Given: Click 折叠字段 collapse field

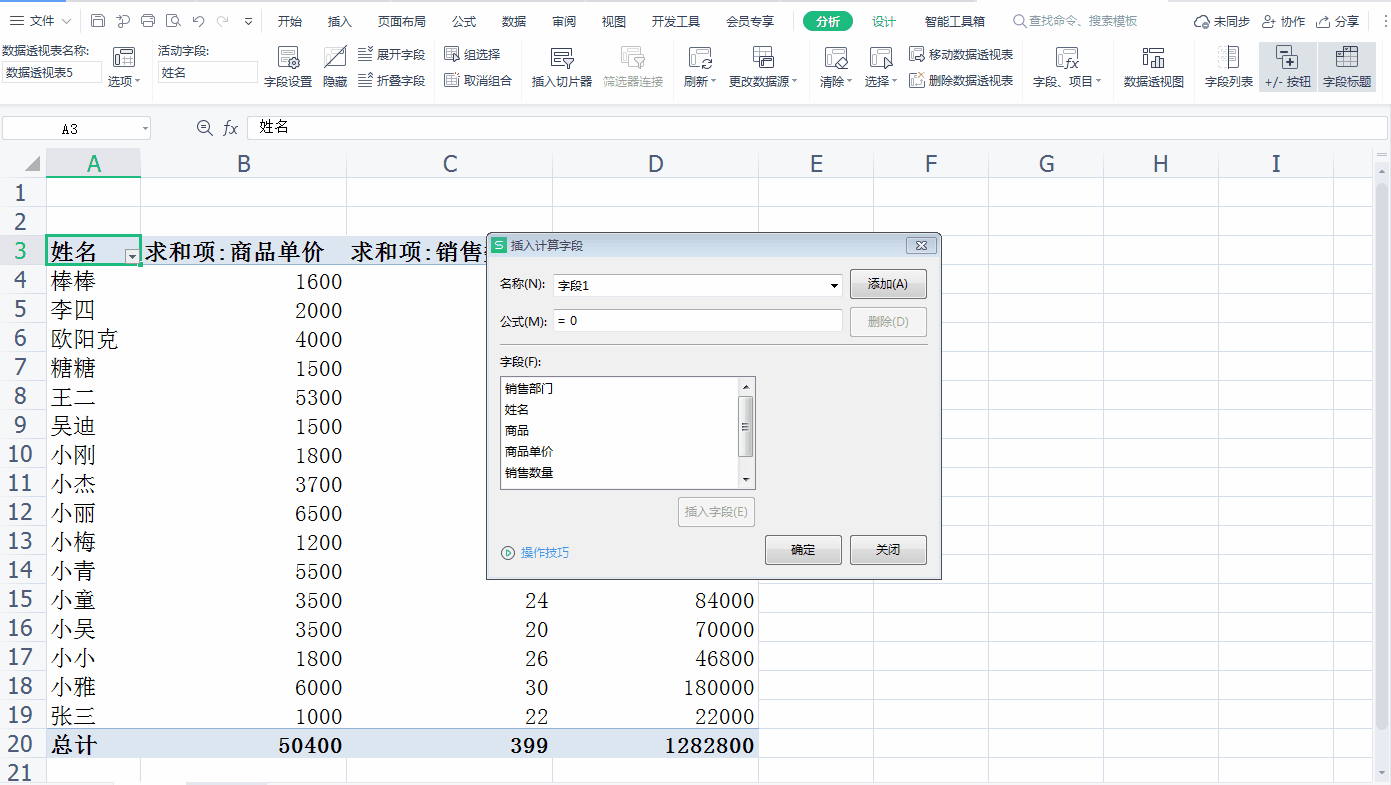Looking at the screenshot, I should [391, 81].
